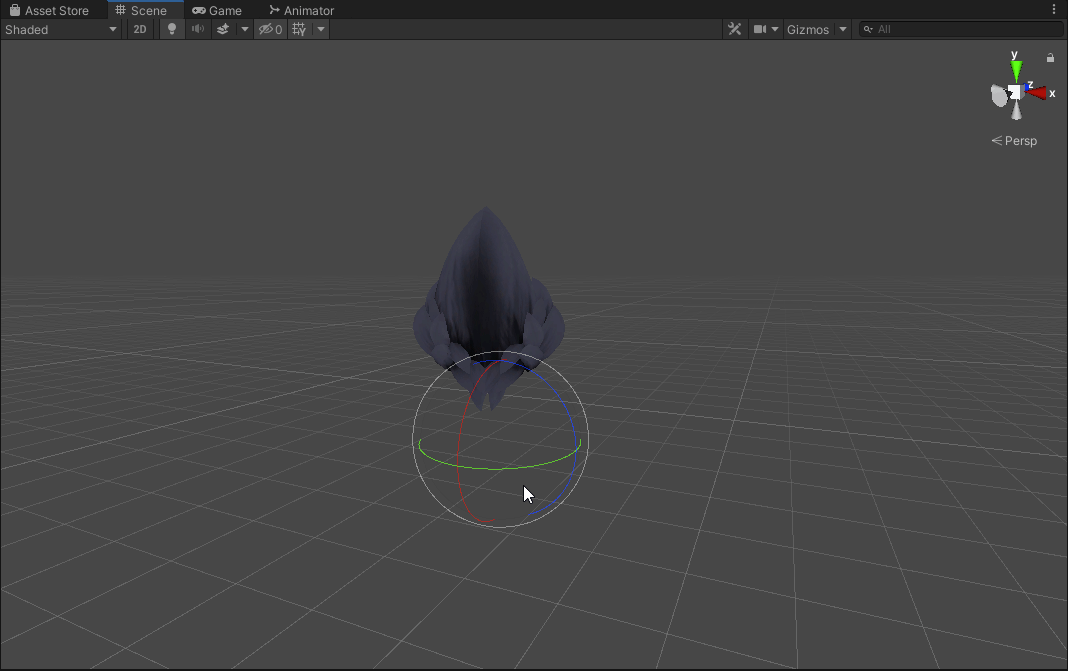Toggle scene lighting with the light bulb icon
Screen dimensions: 1068x671
point(171,29)
